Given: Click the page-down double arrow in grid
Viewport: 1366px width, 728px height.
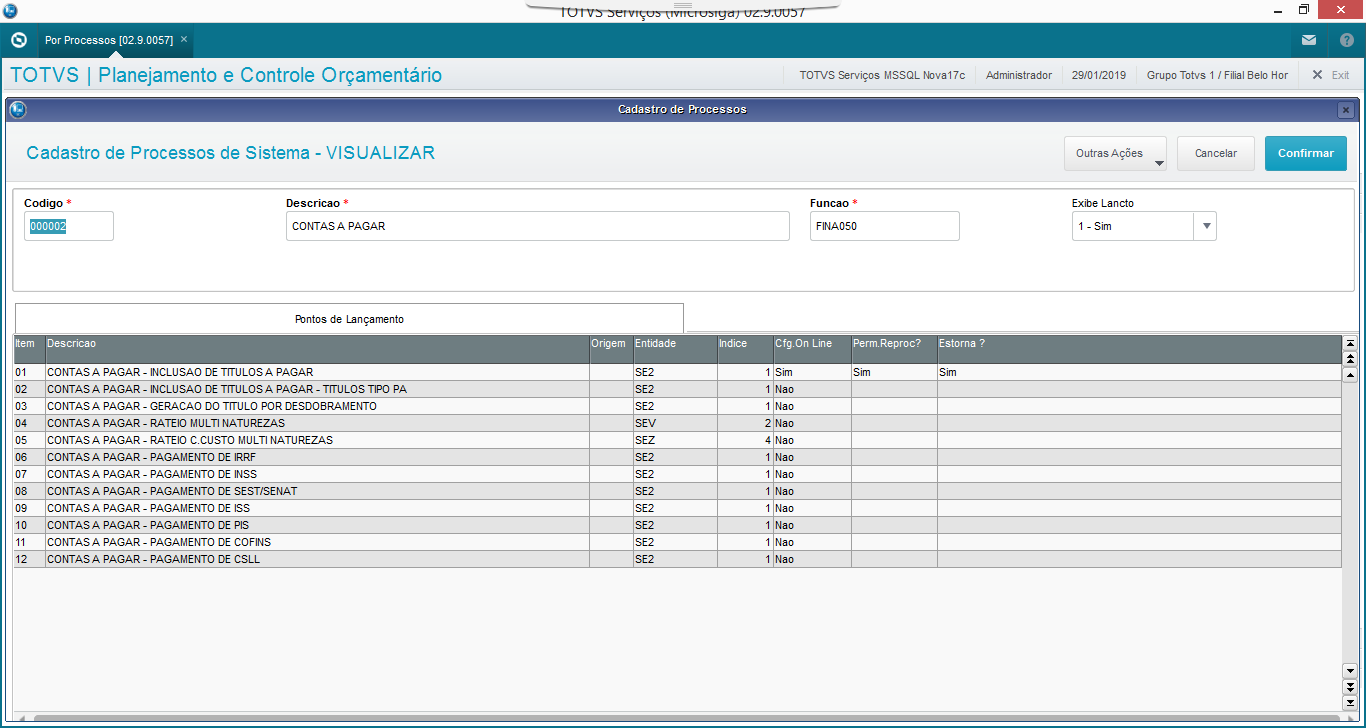Looking at the screenshot, I should point(1350,687).
